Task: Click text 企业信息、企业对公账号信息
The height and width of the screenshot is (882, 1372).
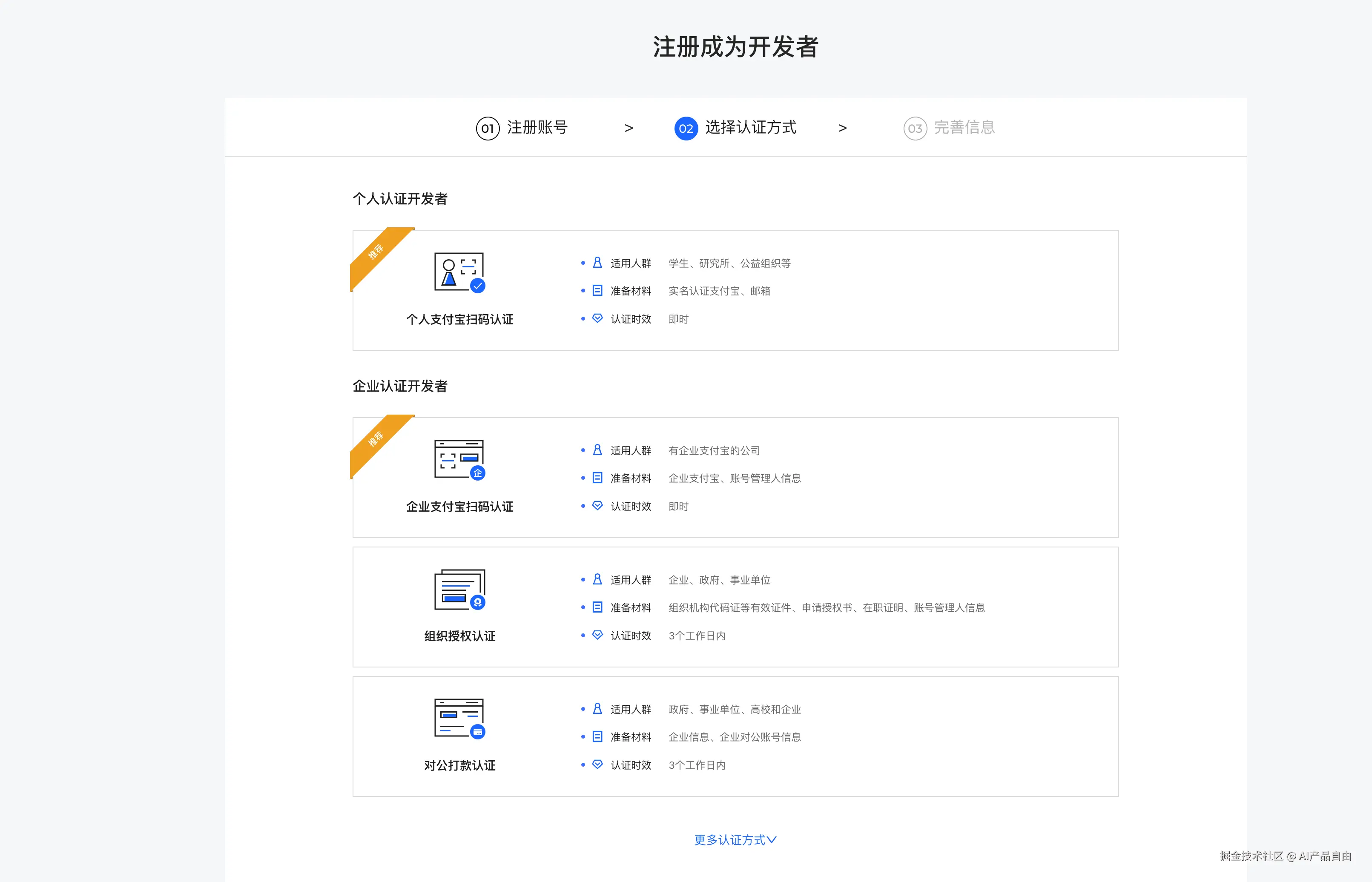Action: [x=735, y=737]
